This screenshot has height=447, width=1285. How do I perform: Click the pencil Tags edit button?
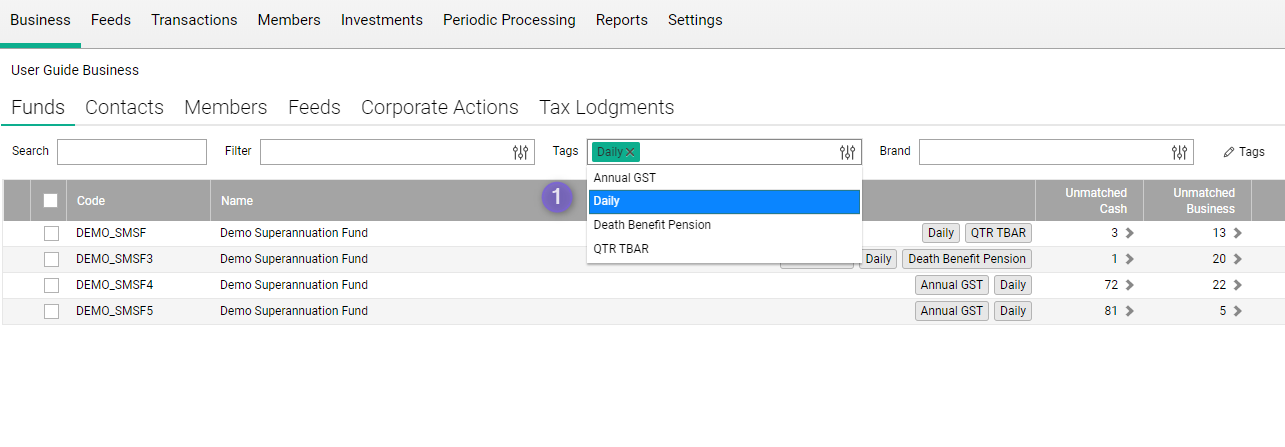[1244, 152]
